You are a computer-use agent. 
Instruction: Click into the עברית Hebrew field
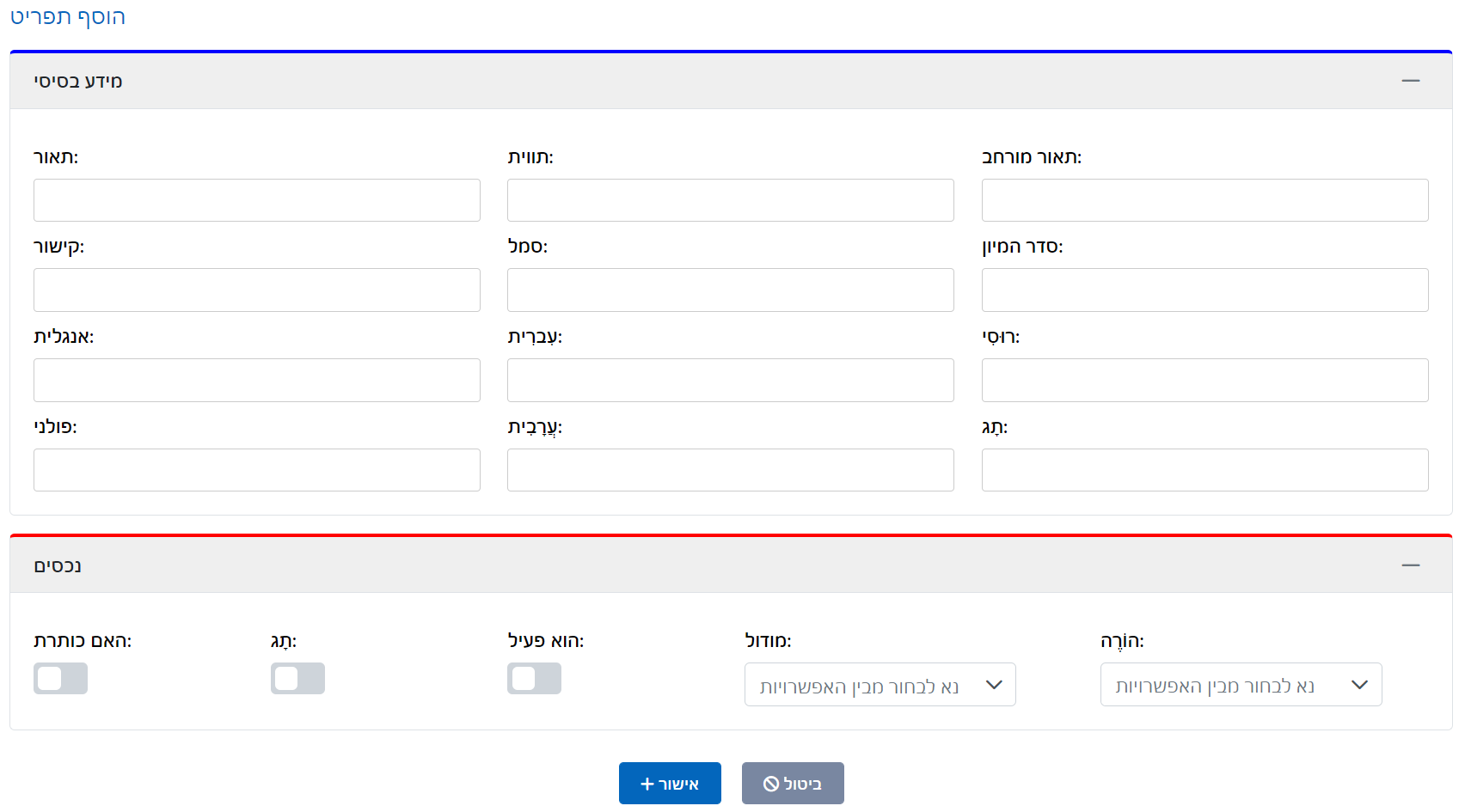click(x=730, y=380)
